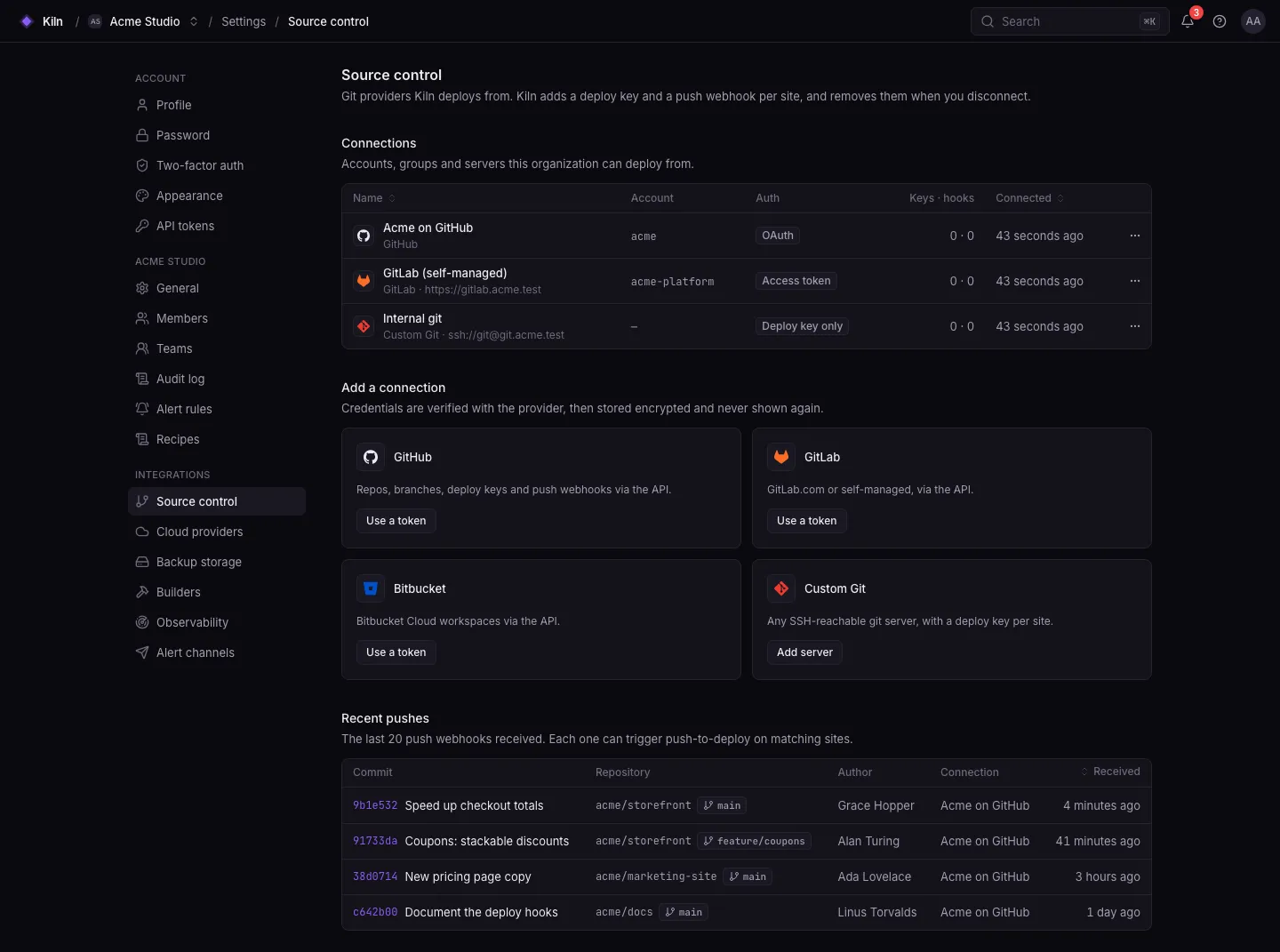Open commit 38d0714 link
This screenshot has height=952, width=1280.
(375, 876)
